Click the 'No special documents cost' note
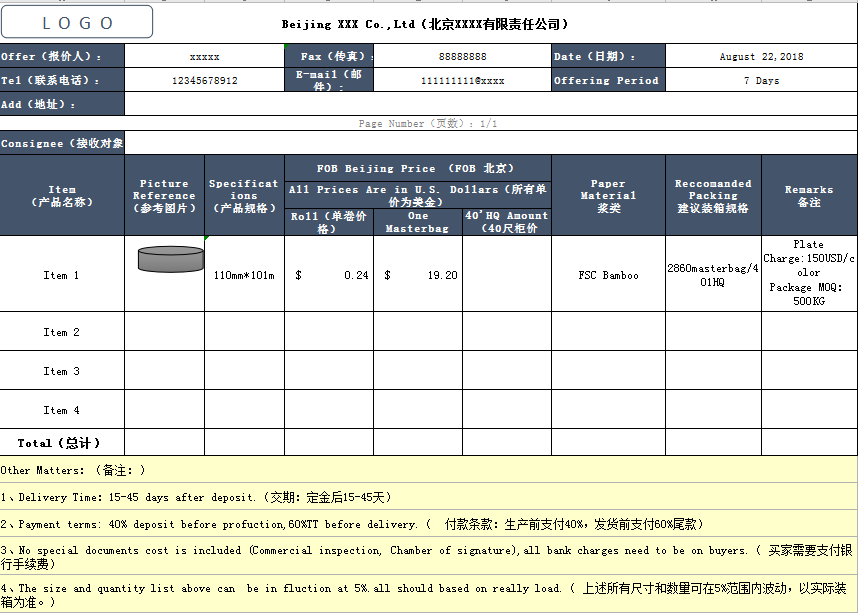 click(428, 556)
